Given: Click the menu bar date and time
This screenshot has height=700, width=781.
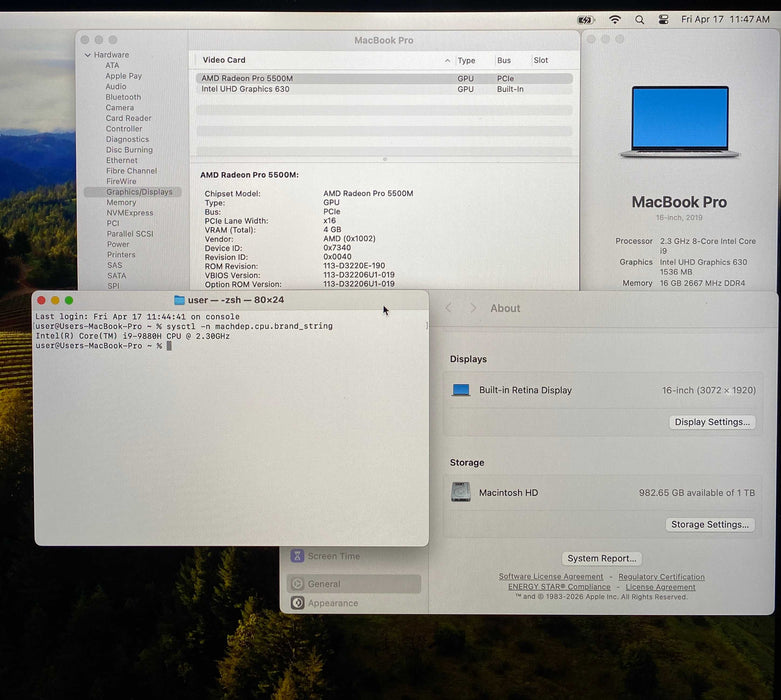Looking at the screenshot, I should click(x=725, y=19).
